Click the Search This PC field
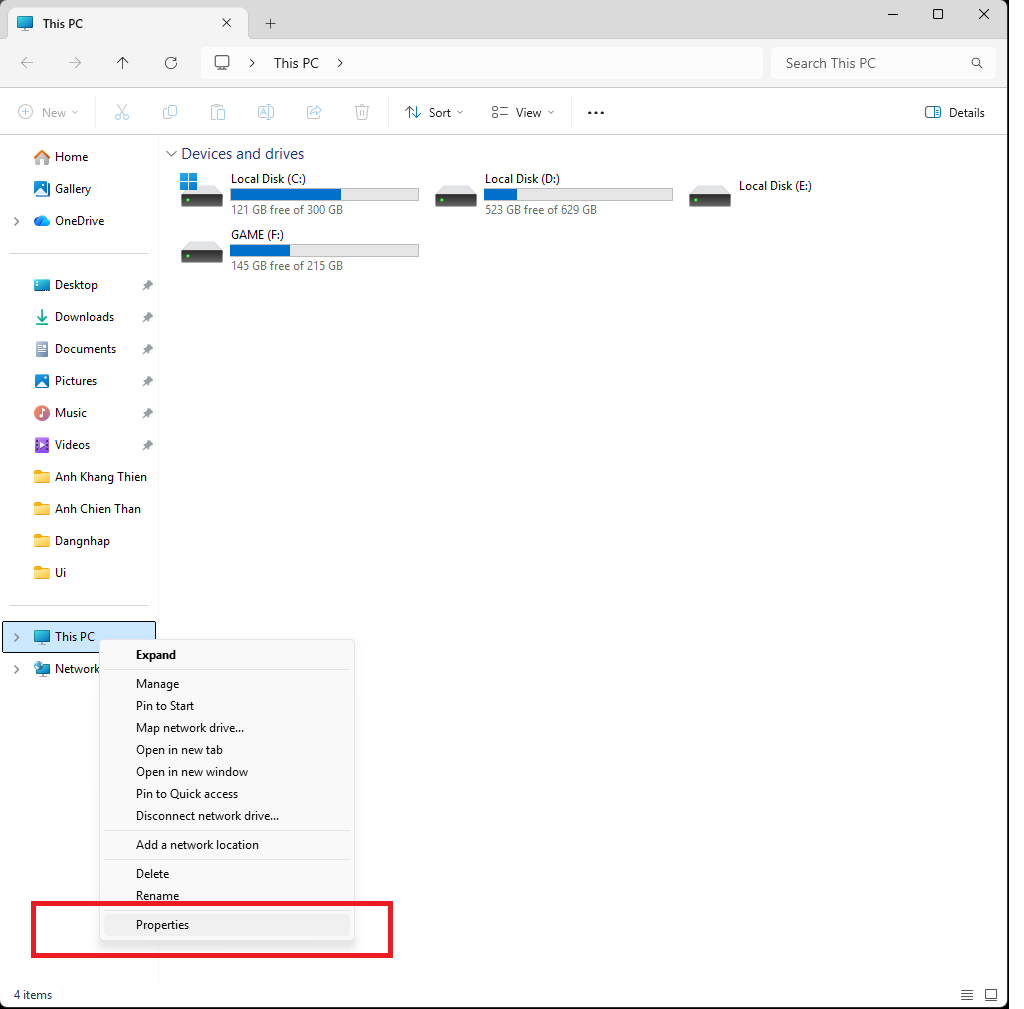This screenshot has height=1009, width=1024. [870, 63]
